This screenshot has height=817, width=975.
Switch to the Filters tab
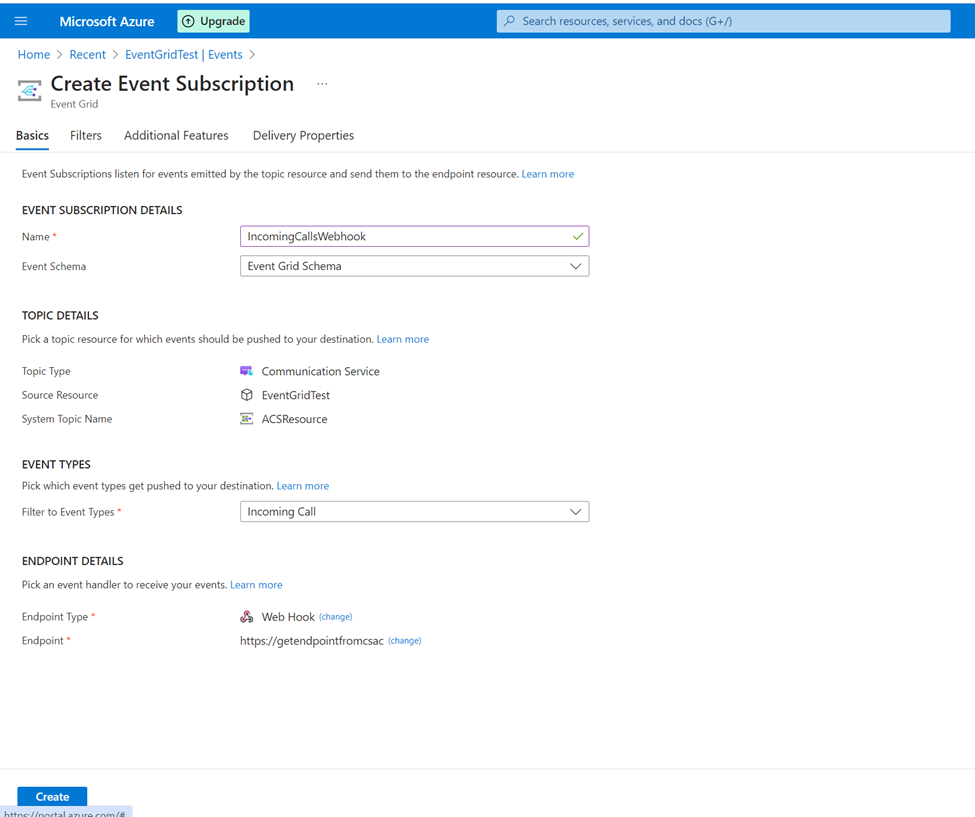click(85, 135)
